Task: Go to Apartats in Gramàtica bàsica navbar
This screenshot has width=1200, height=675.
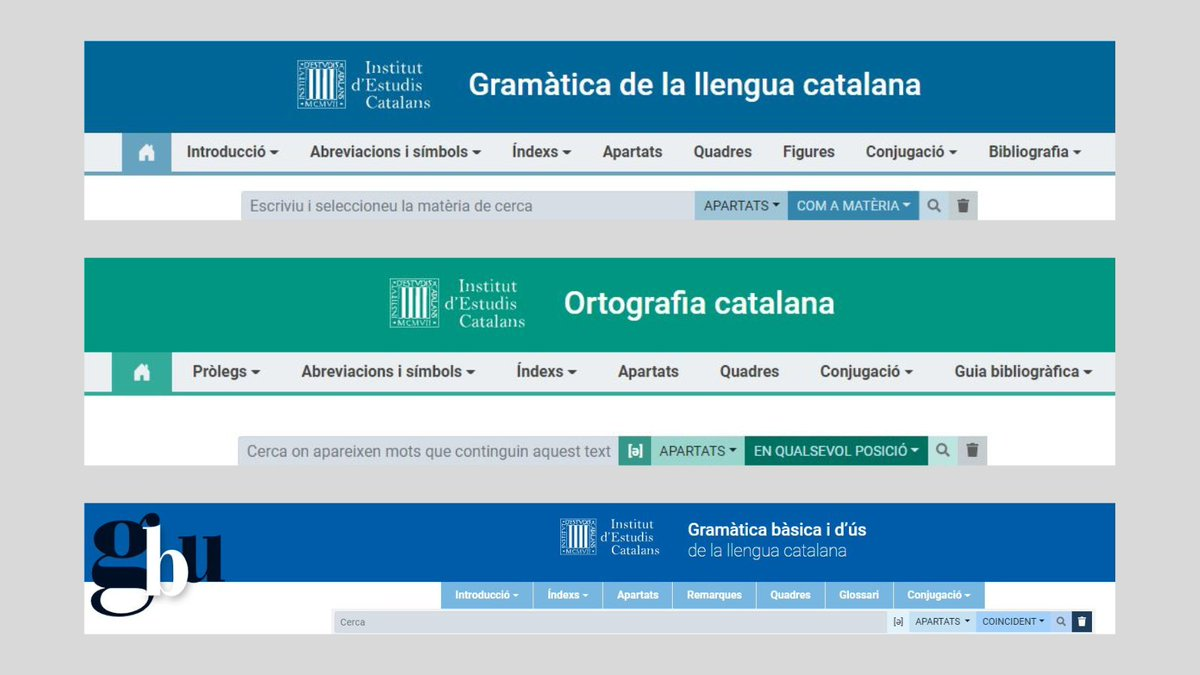Action: pyautogui.click(x=638, y=595)
